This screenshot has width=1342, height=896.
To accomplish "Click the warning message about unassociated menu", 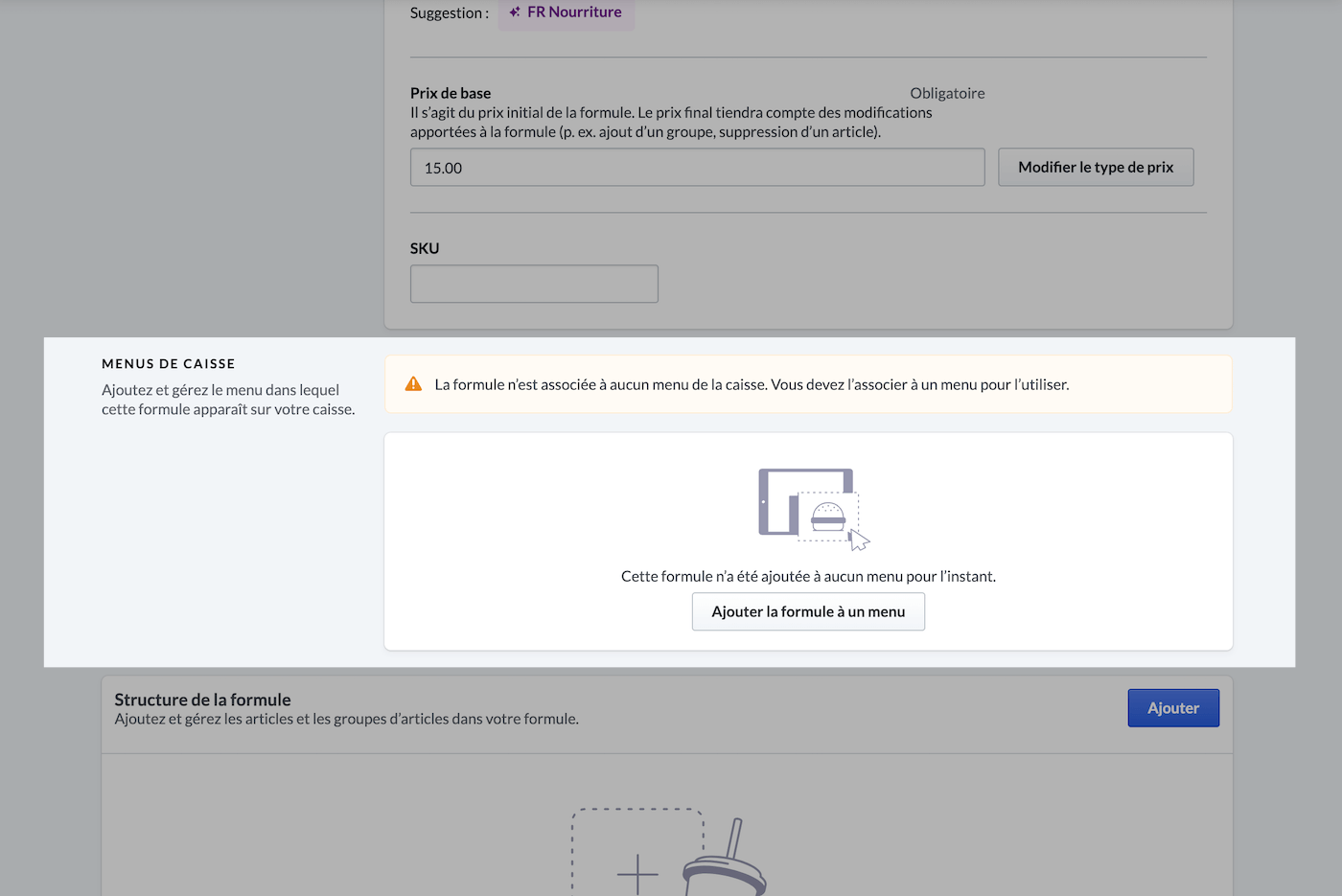I will point(752,384).
